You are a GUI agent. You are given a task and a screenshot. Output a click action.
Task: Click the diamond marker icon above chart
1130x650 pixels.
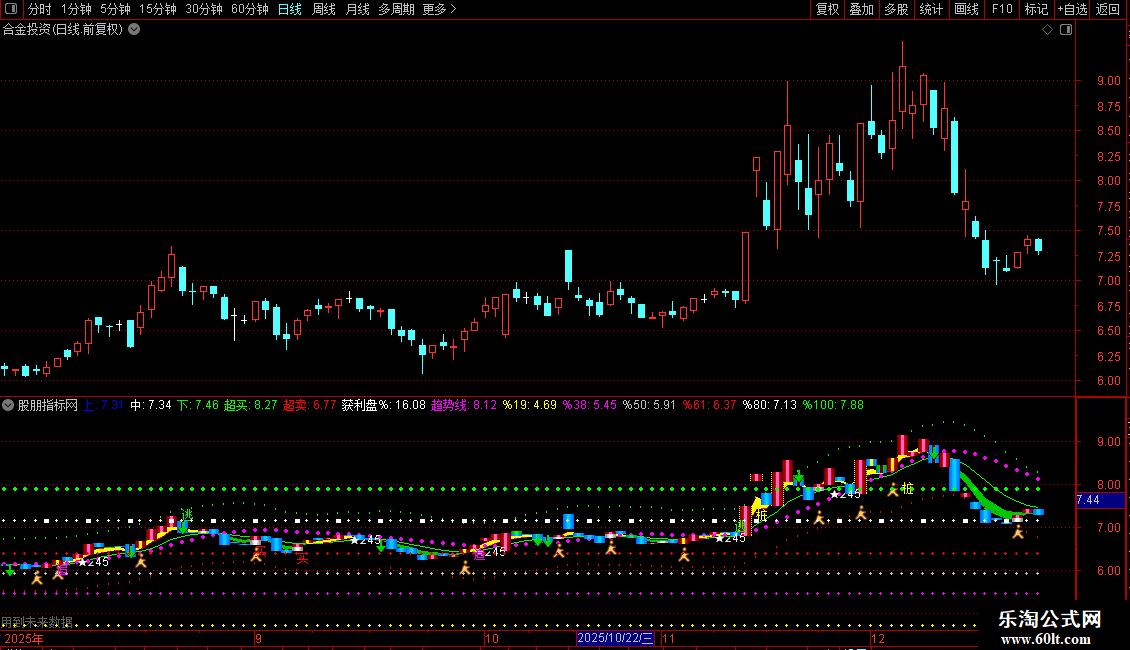tap(1047, 30)
